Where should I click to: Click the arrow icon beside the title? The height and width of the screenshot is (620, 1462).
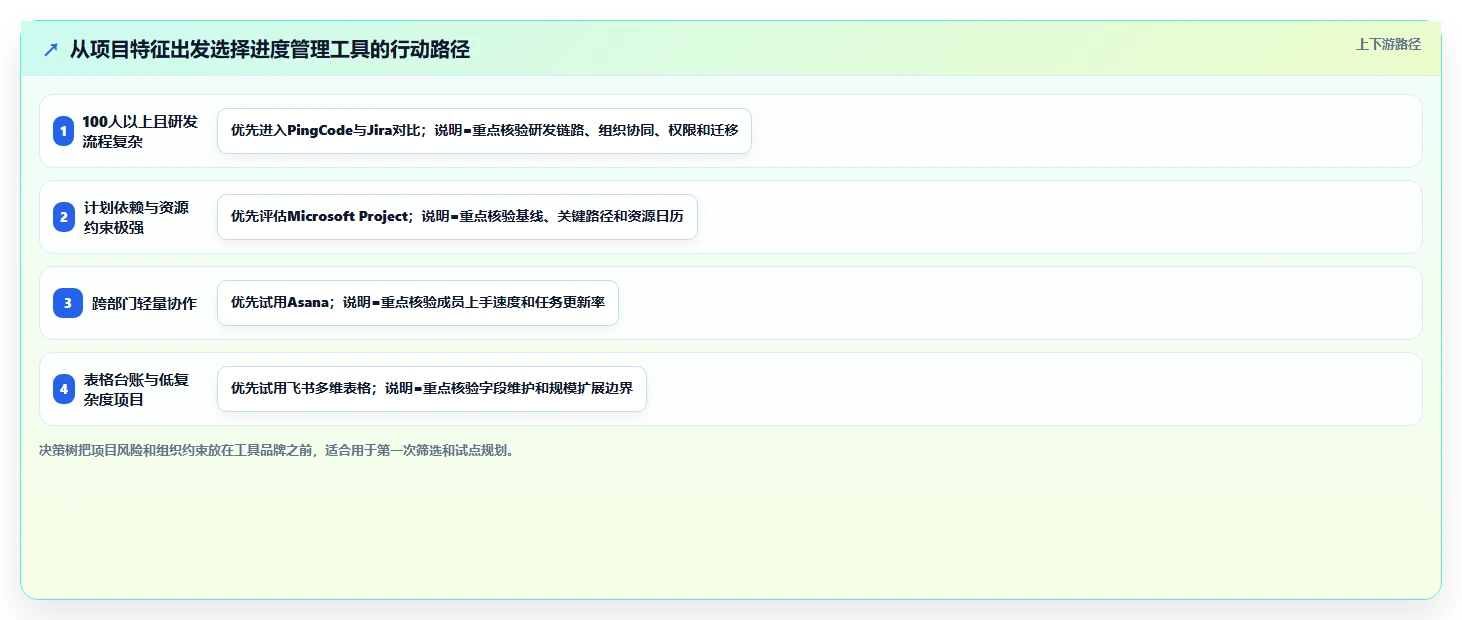(x=51, y=49)
